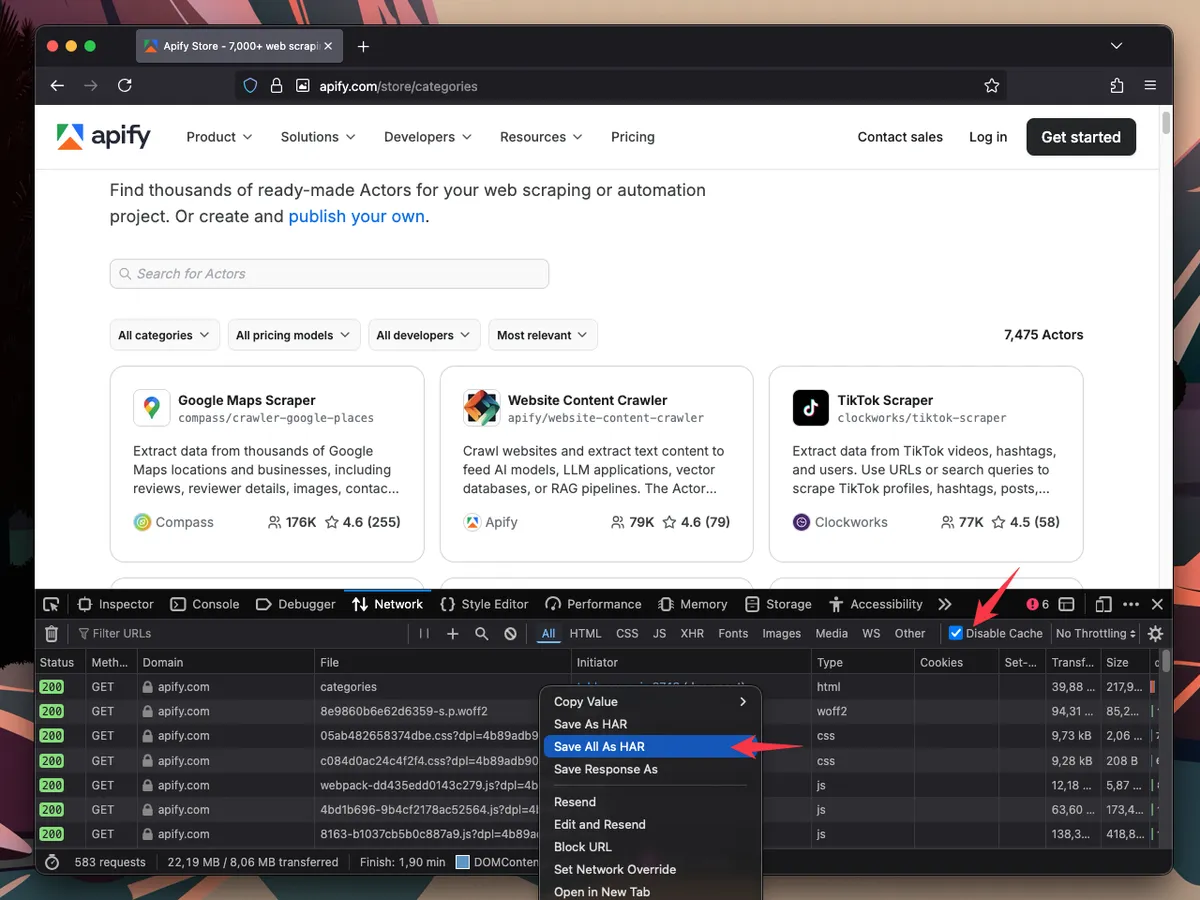
Task: Open network settings gear icon
Action: (x=1156, y=633)
